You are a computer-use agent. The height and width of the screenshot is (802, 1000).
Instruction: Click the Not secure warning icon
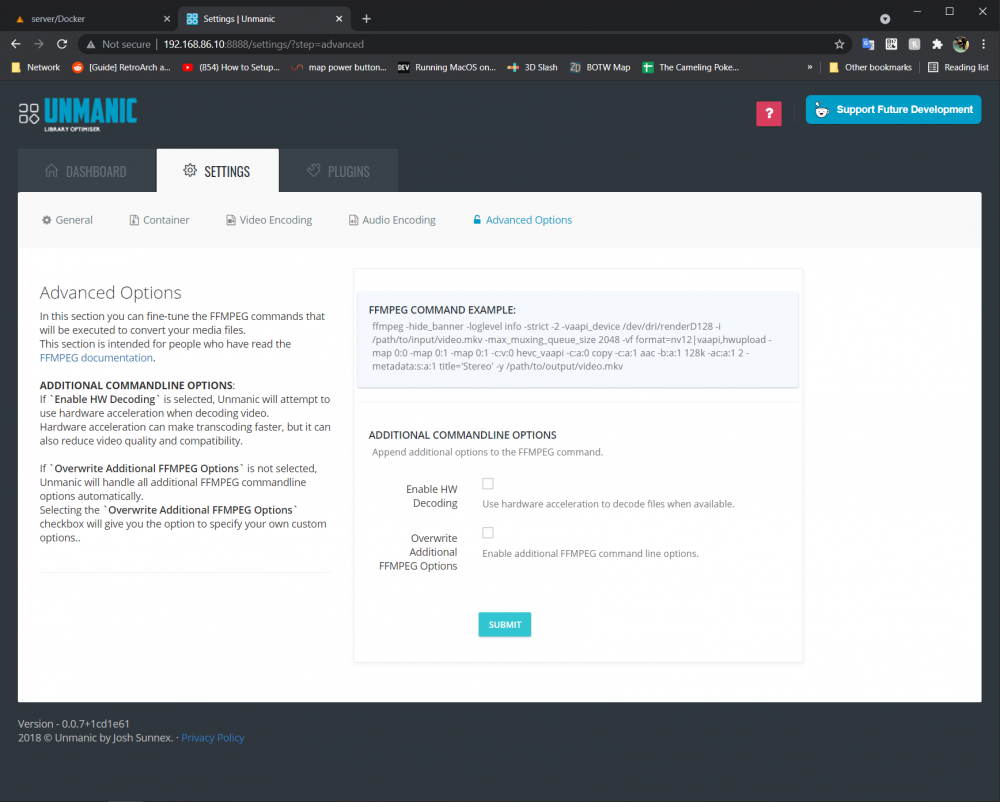coord(91,44)
